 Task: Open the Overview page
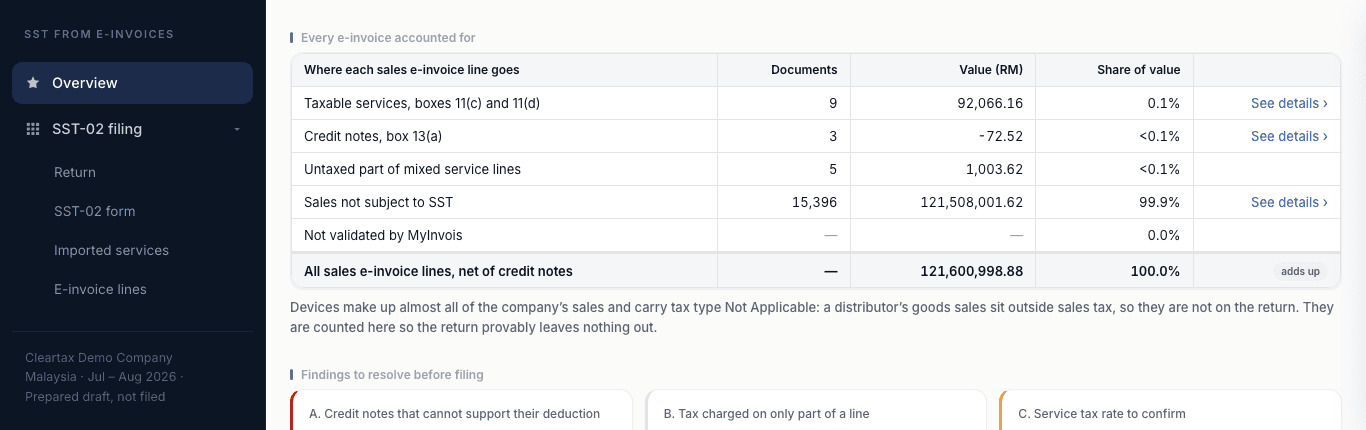click(x=132, y=83)
